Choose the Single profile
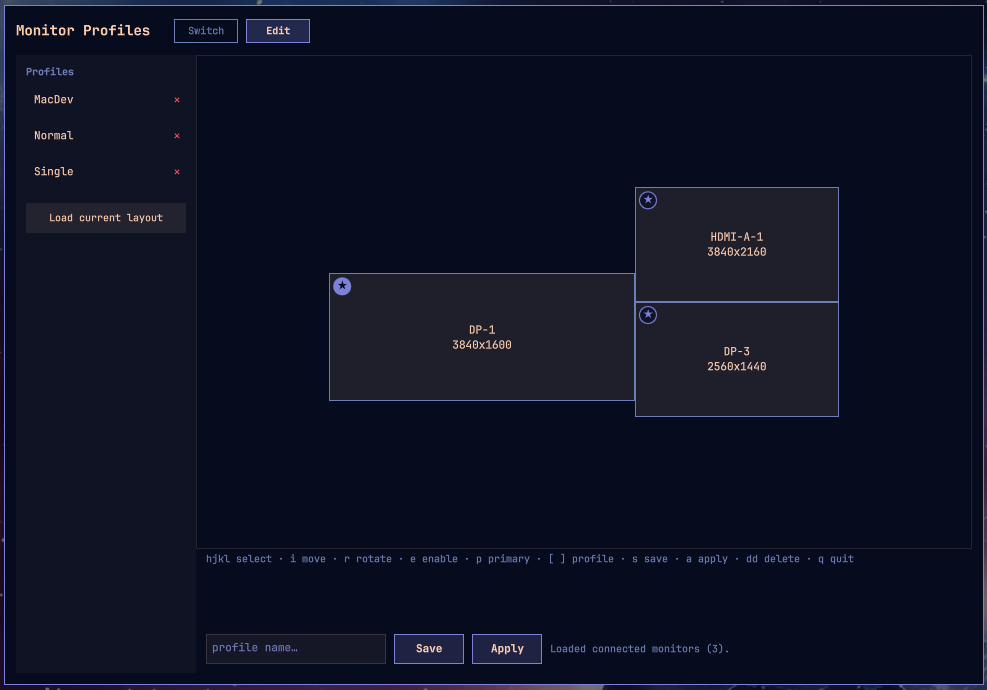Screen dimensions: 987x690 [x=106, y=171]
